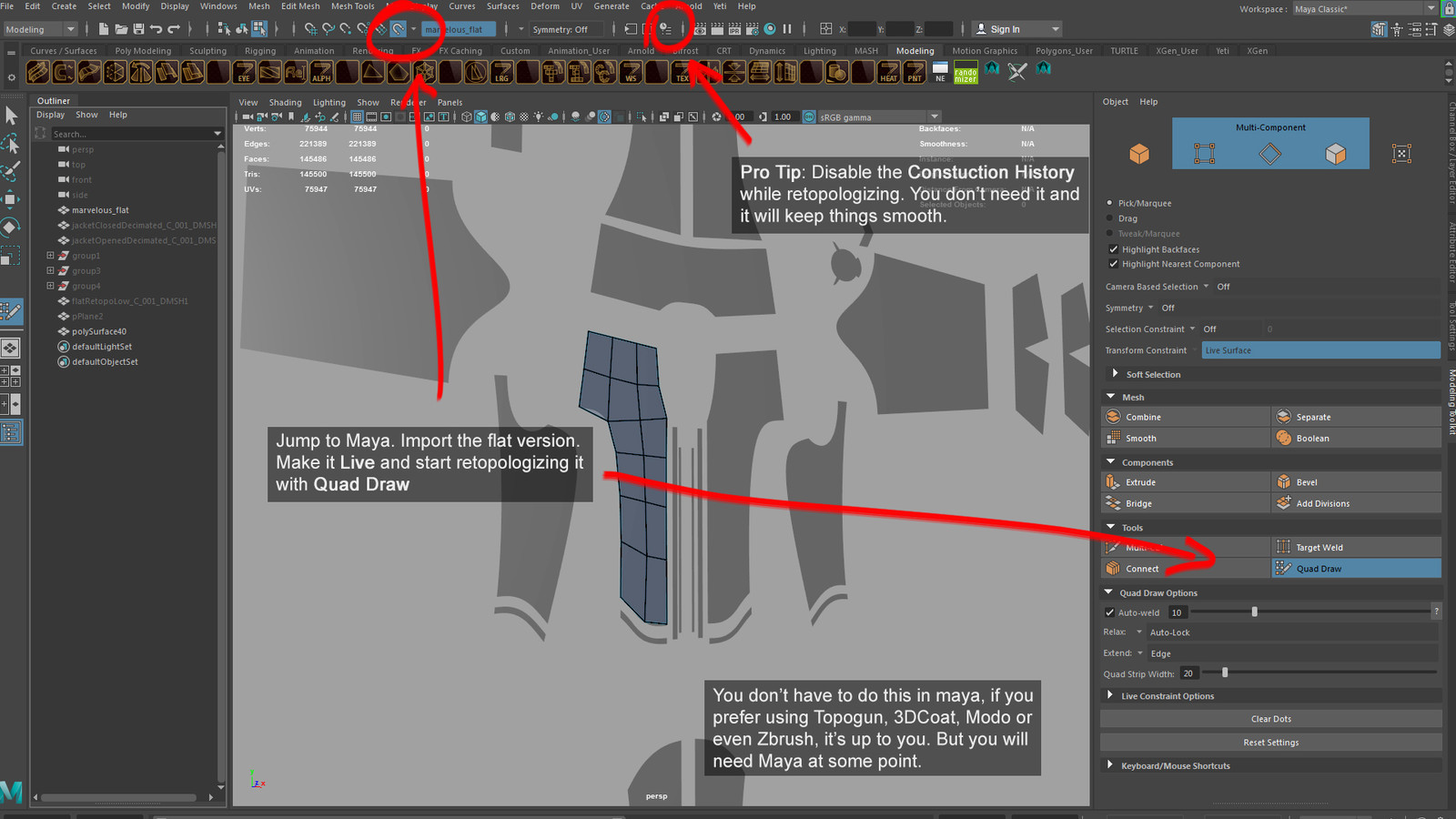Toggle viewport textured display icon

(x=524, y=116)
